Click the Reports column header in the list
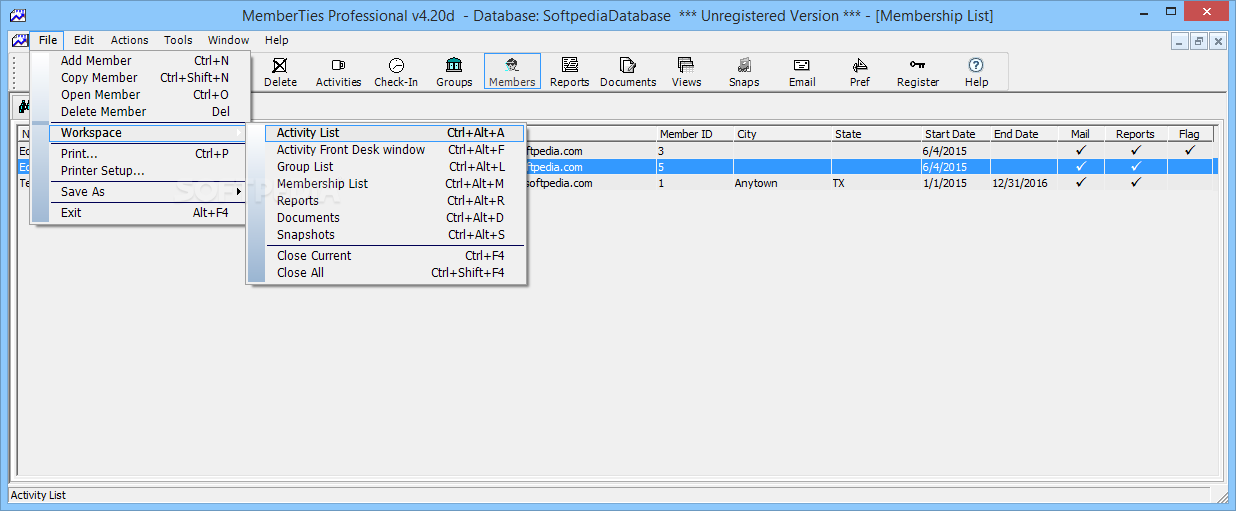1236x511 pixels. (x=1135, y=134)
